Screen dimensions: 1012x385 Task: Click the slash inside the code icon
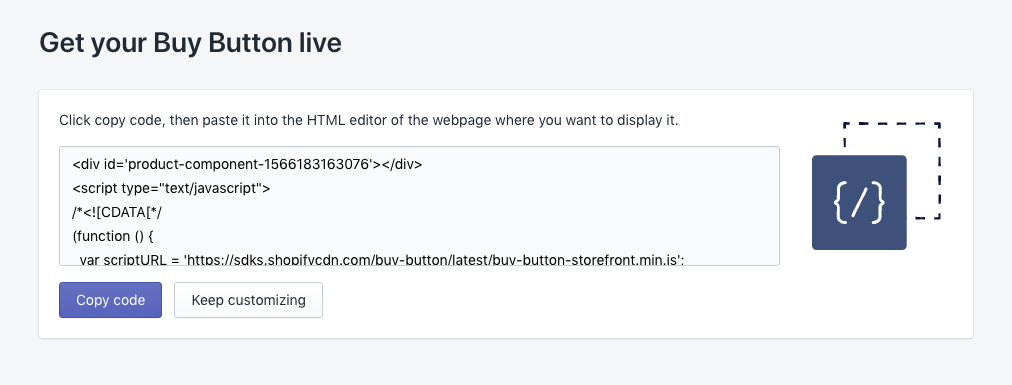859,203
